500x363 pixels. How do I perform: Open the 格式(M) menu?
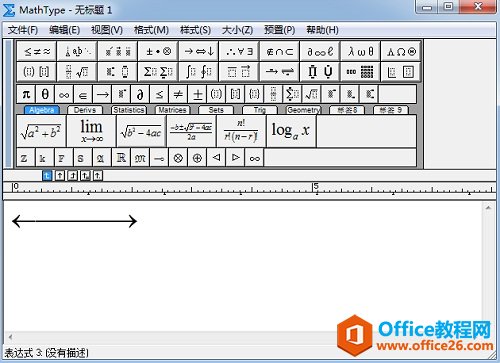click(151, 30)
